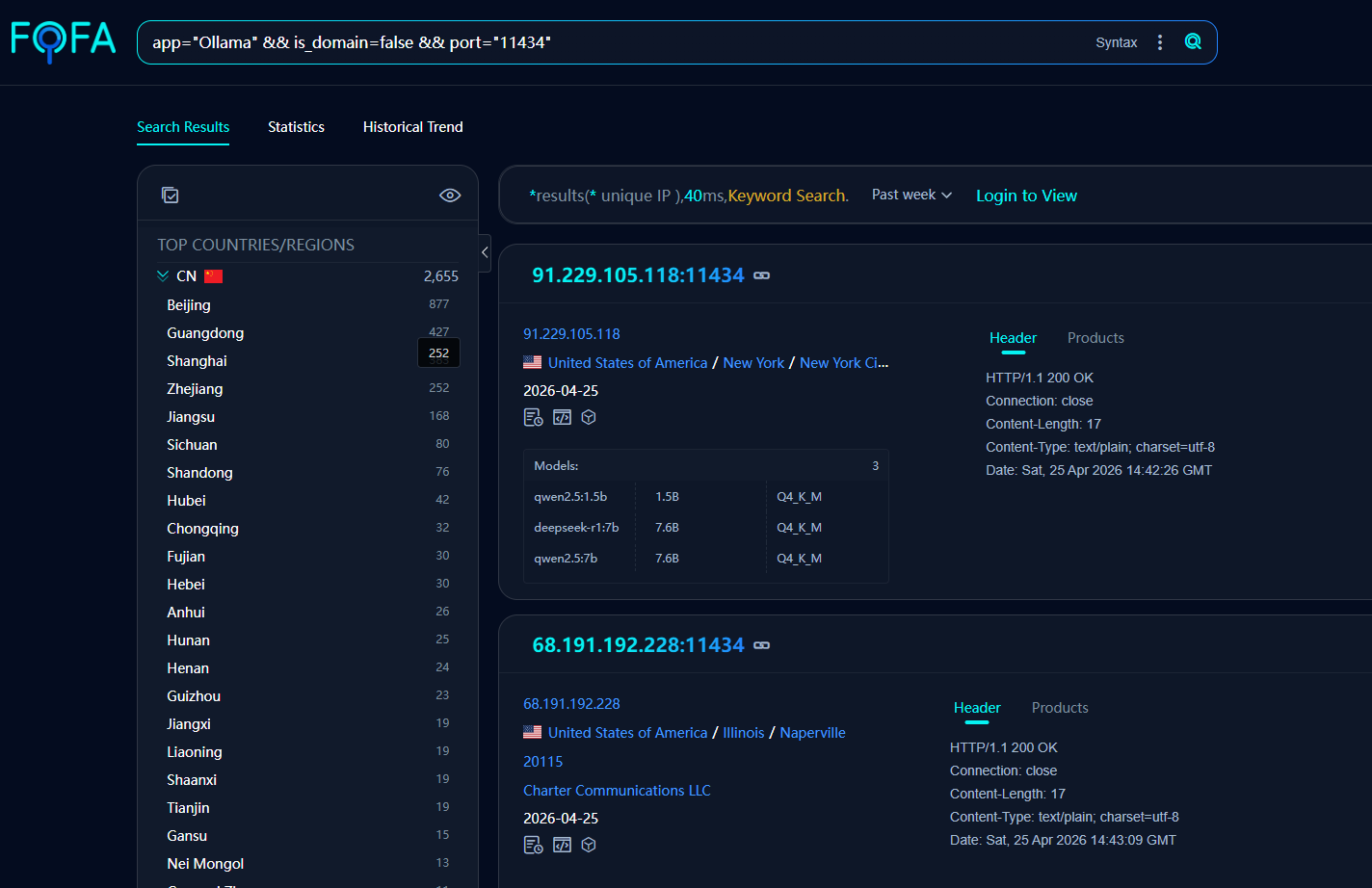
Task: Open source code icon for 91.229.105.118
Action: coord(562,417)
